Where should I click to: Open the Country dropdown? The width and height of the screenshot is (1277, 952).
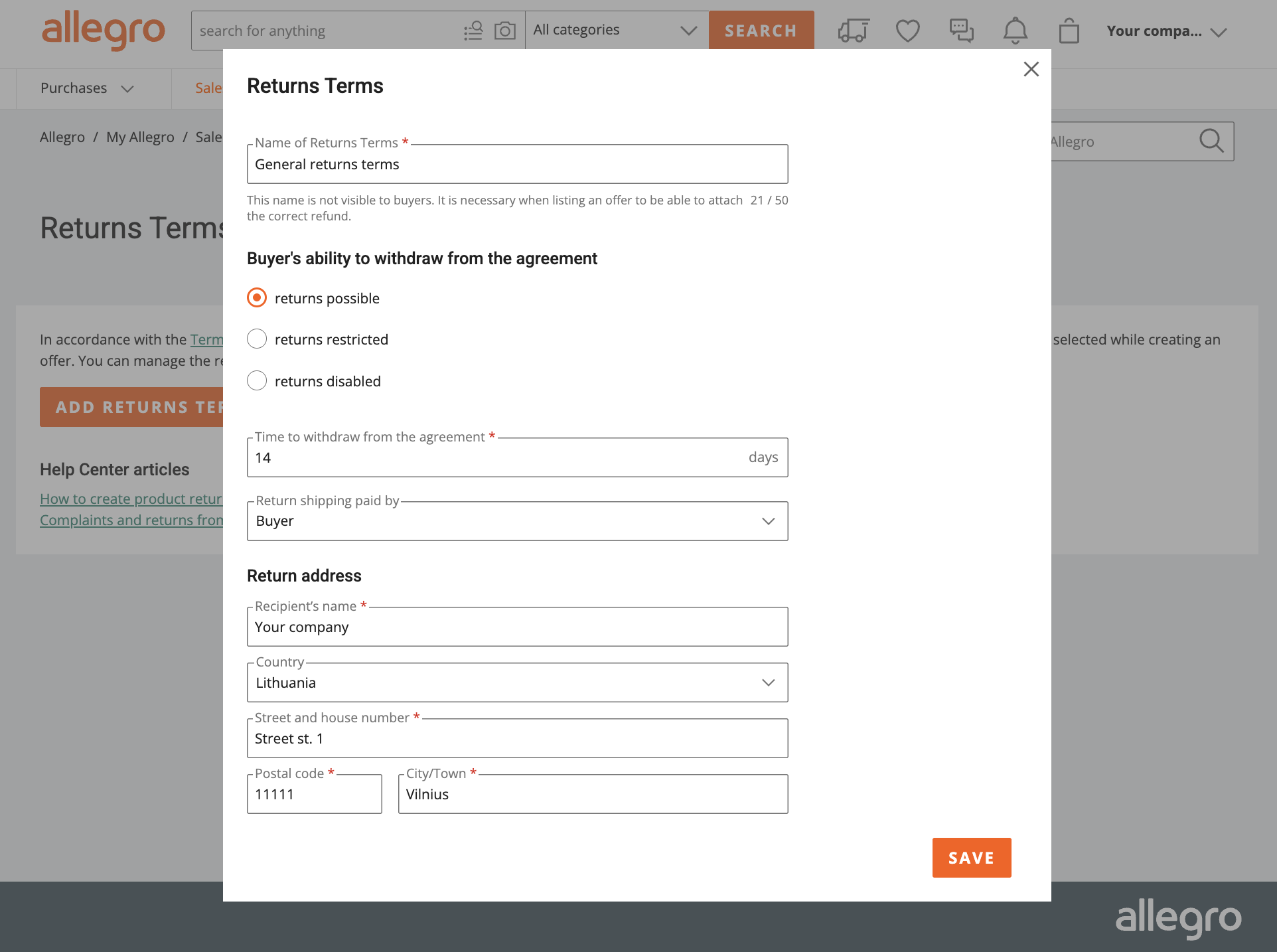click(x=518, y=682)
